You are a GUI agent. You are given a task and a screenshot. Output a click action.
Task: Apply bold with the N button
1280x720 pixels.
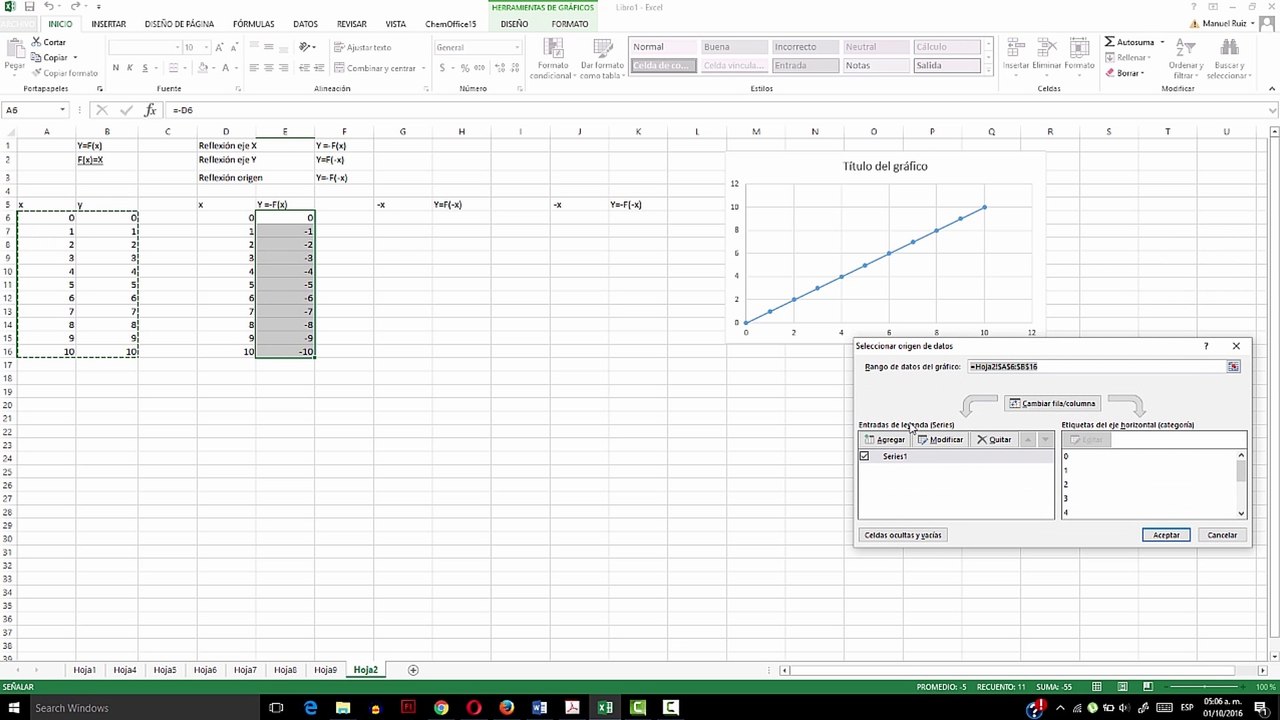point(116,68)
